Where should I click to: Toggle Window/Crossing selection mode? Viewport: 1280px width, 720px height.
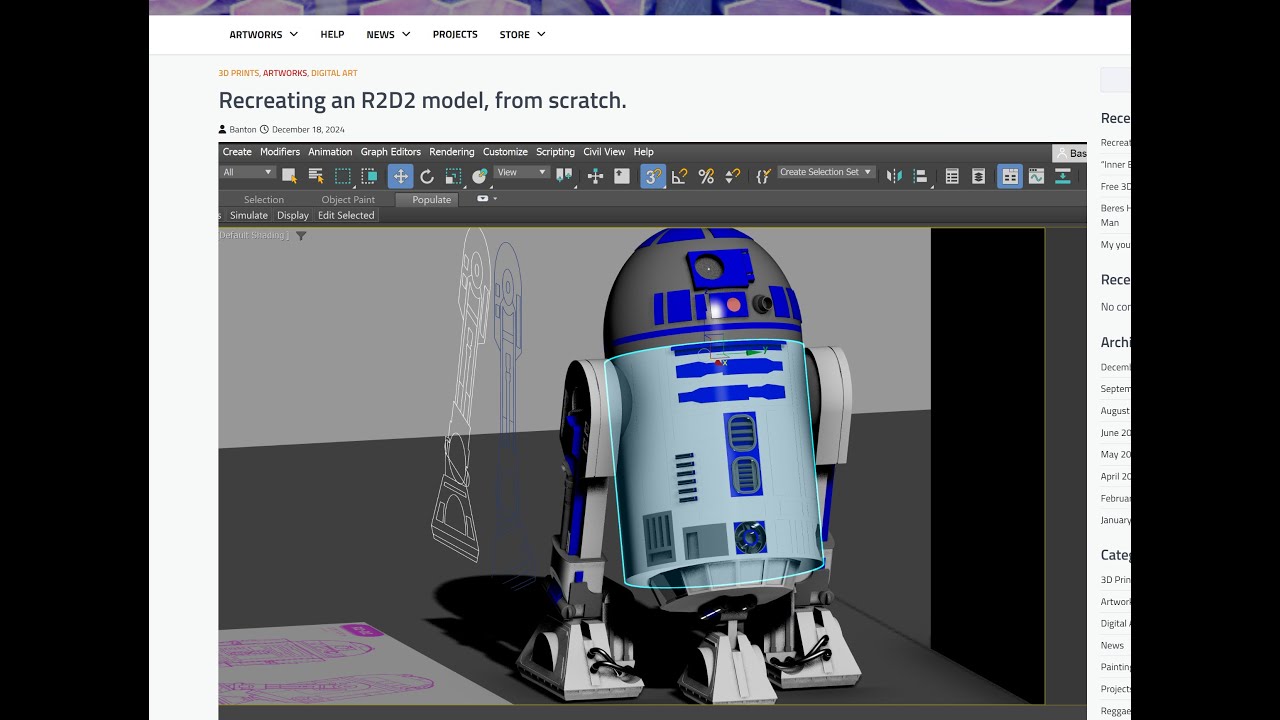[x=369, y=176]
